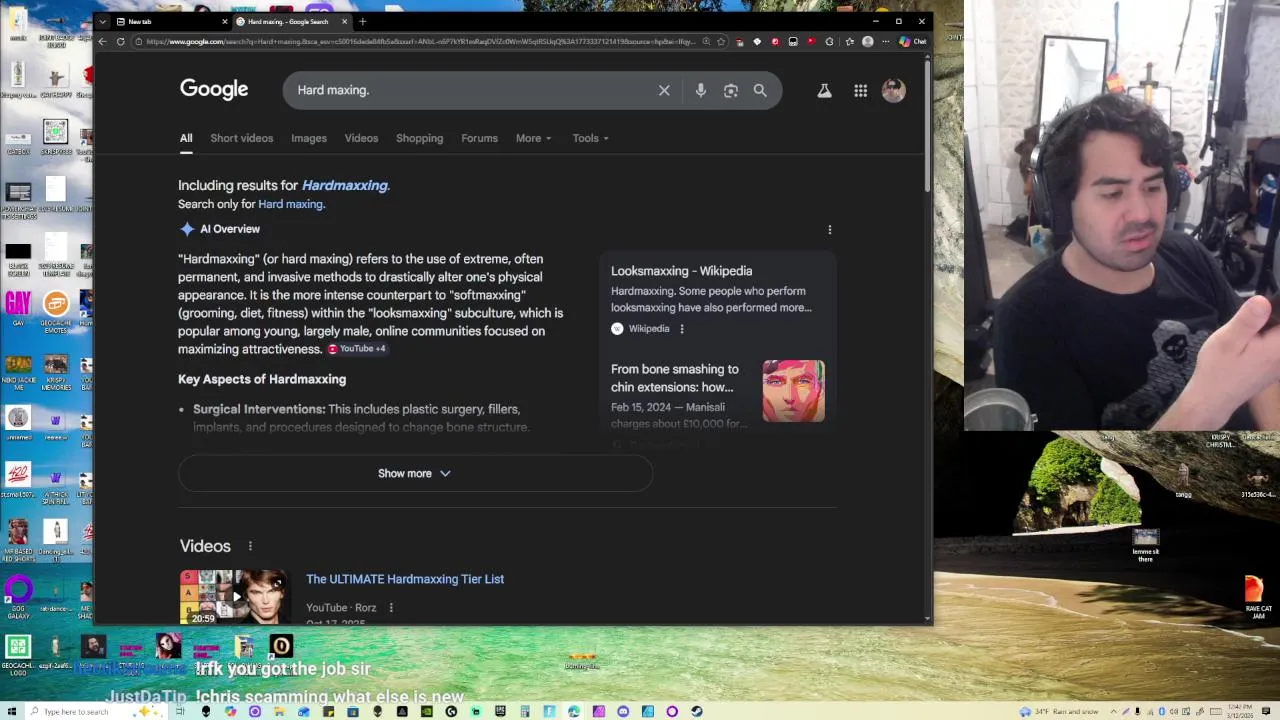Open the YouTube +4 sources chip
Screen dimensions: 1280x720
(x=357, y=349)
